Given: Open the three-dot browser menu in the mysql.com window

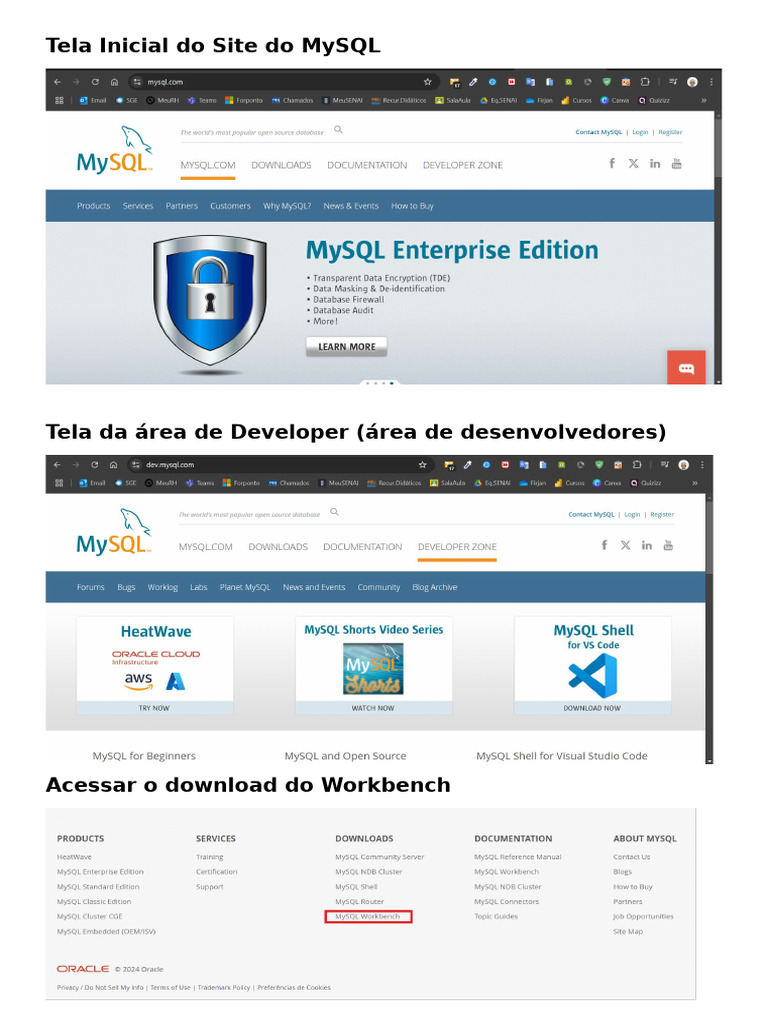Looking at the screenshot, I should pos(711,82).
